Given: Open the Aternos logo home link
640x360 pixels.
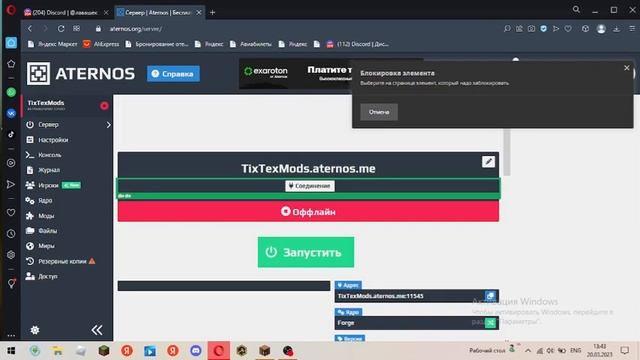Looking at the screenshot, I should point(80,73).
